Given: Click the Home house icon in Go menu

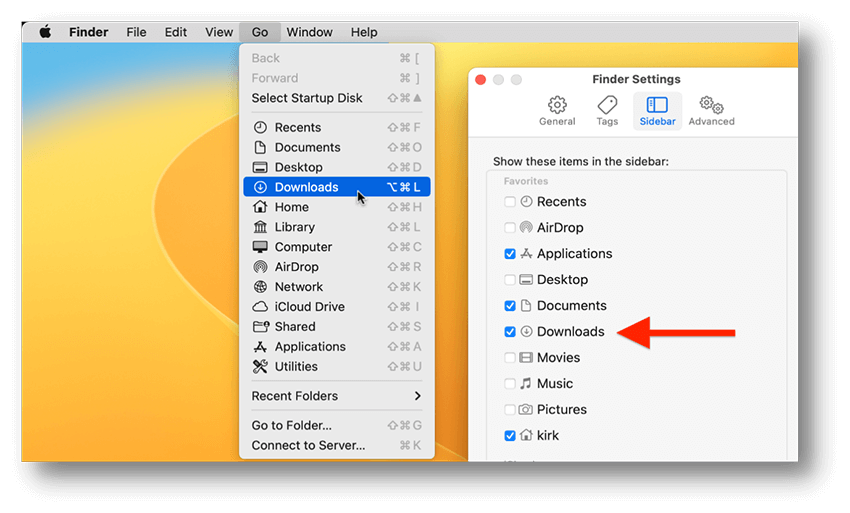Looking at the screenshot, I should pyautogui.click(x=260, y=207).
